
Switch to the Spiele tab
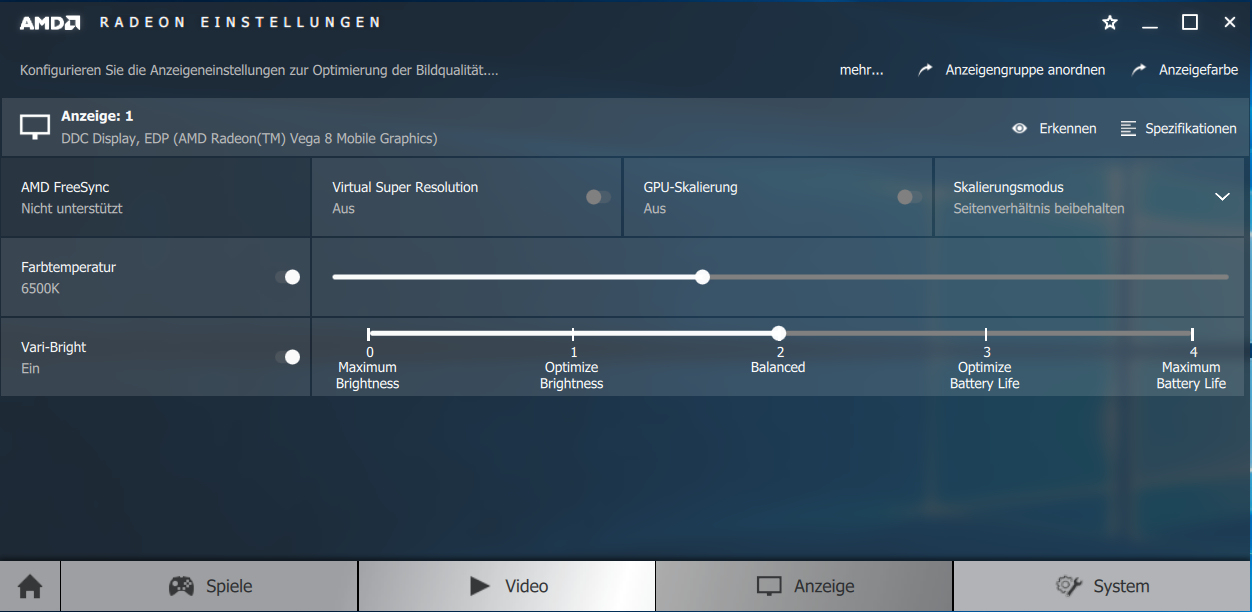coord(209,586)
